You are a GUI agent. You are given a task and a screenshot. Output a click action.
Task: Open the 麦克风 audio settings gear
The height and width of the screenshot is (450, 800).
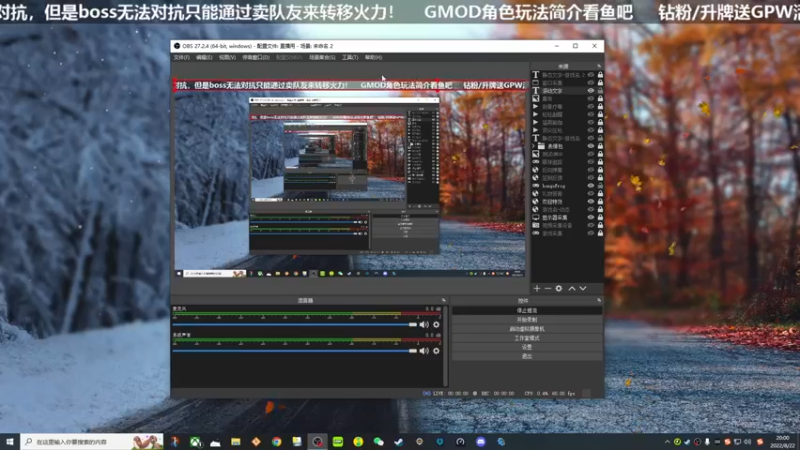tap(436, 324)
